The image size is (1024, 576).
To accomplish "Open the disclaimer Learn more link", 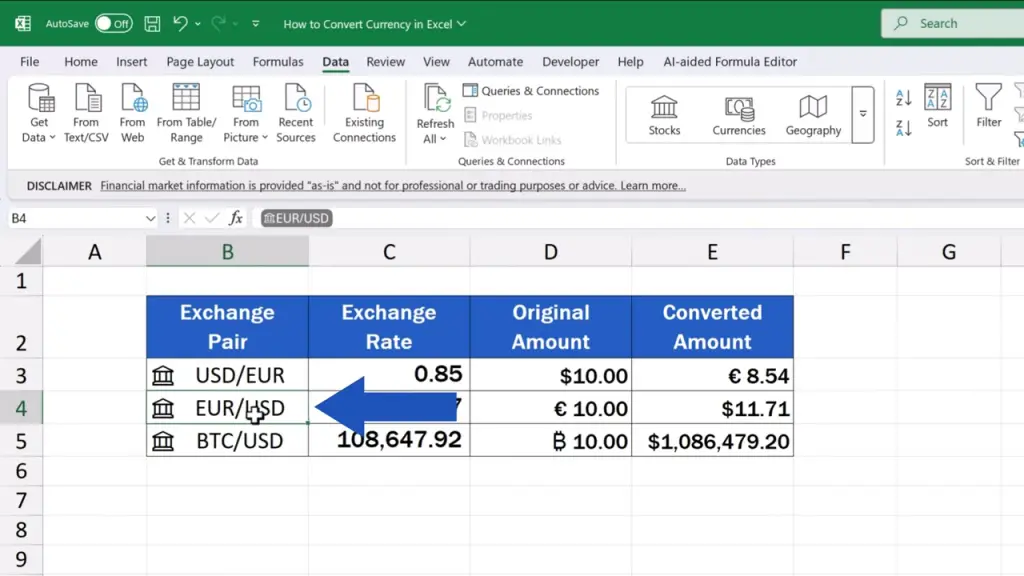I will 653,186.
